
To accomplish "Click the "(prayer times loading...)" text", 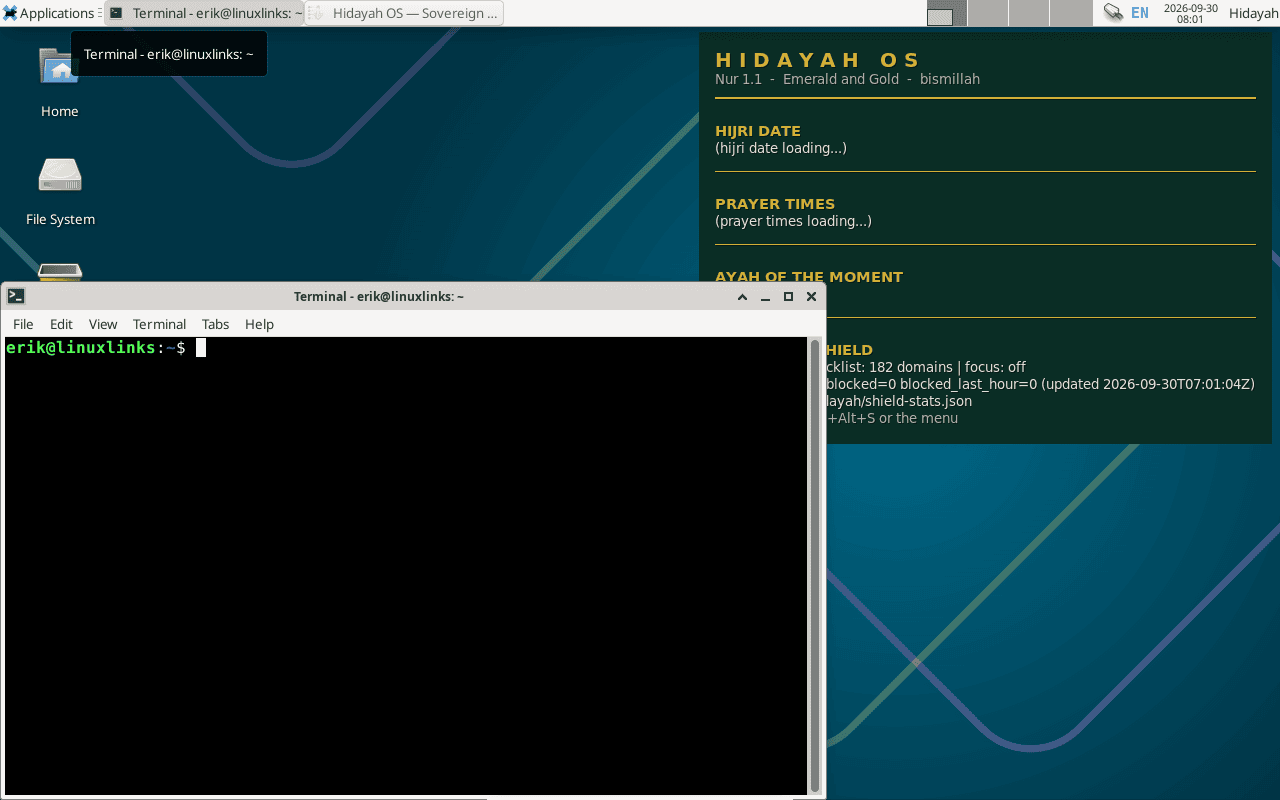I will click(x=793, y=221).
